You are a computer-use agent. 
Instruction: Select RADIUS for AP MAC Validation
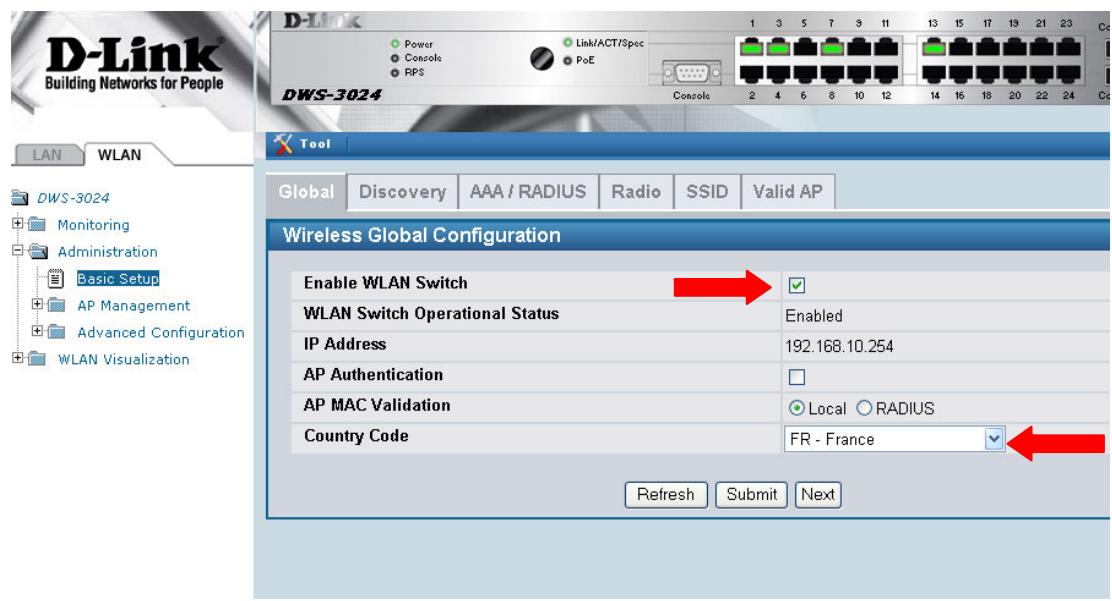(864, 408)
